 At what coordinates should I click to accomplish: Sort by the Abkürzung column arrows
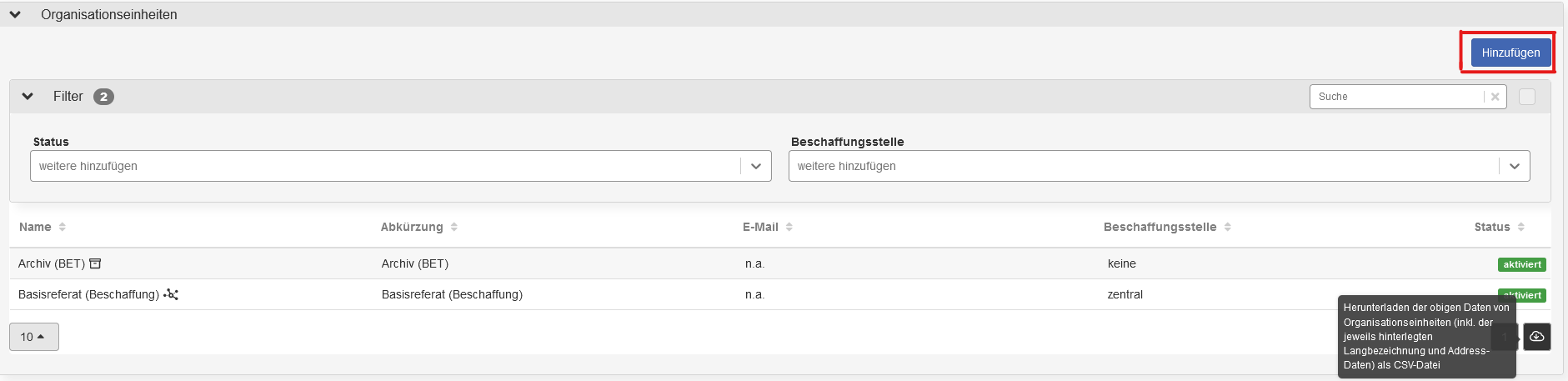coord(453,227)
